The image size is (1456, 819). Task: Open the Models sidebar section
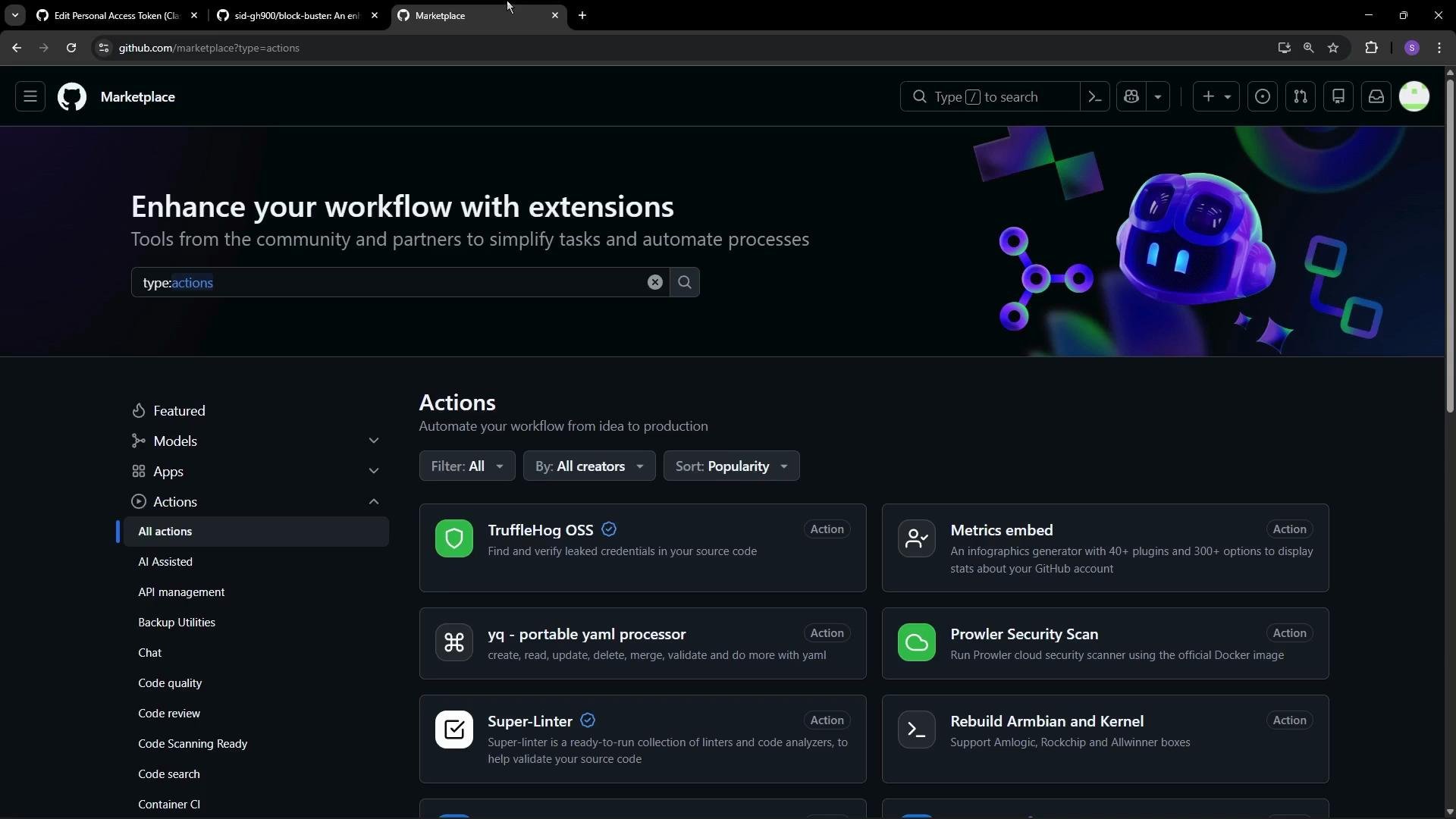tap(175, 441)
